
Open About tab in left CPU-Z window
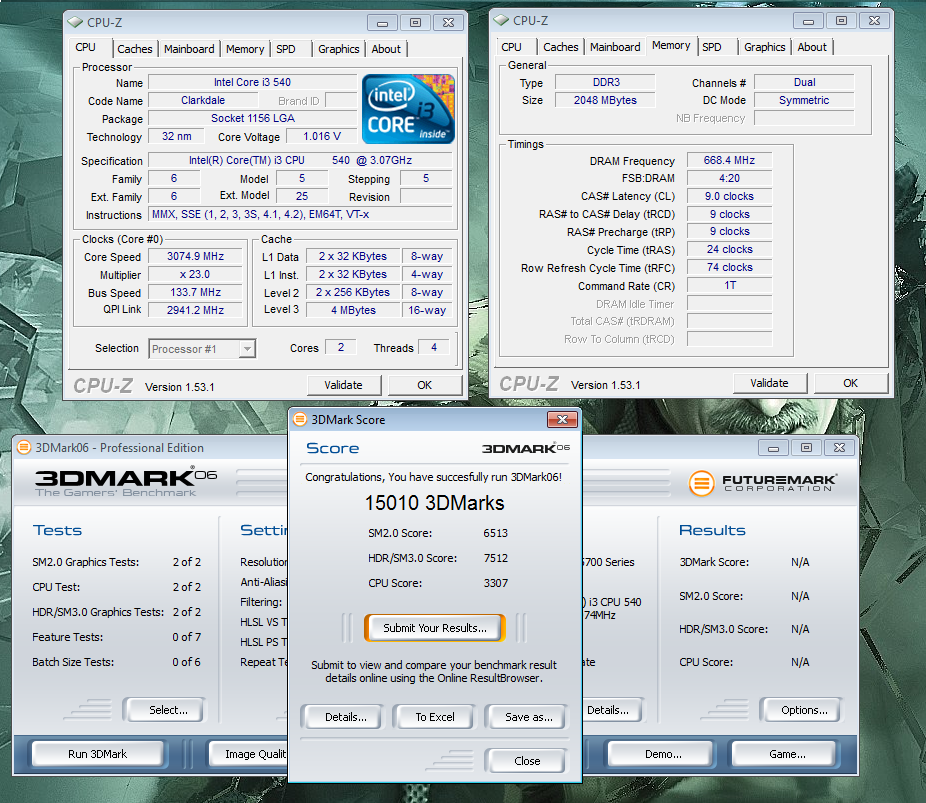click(386, 49)
